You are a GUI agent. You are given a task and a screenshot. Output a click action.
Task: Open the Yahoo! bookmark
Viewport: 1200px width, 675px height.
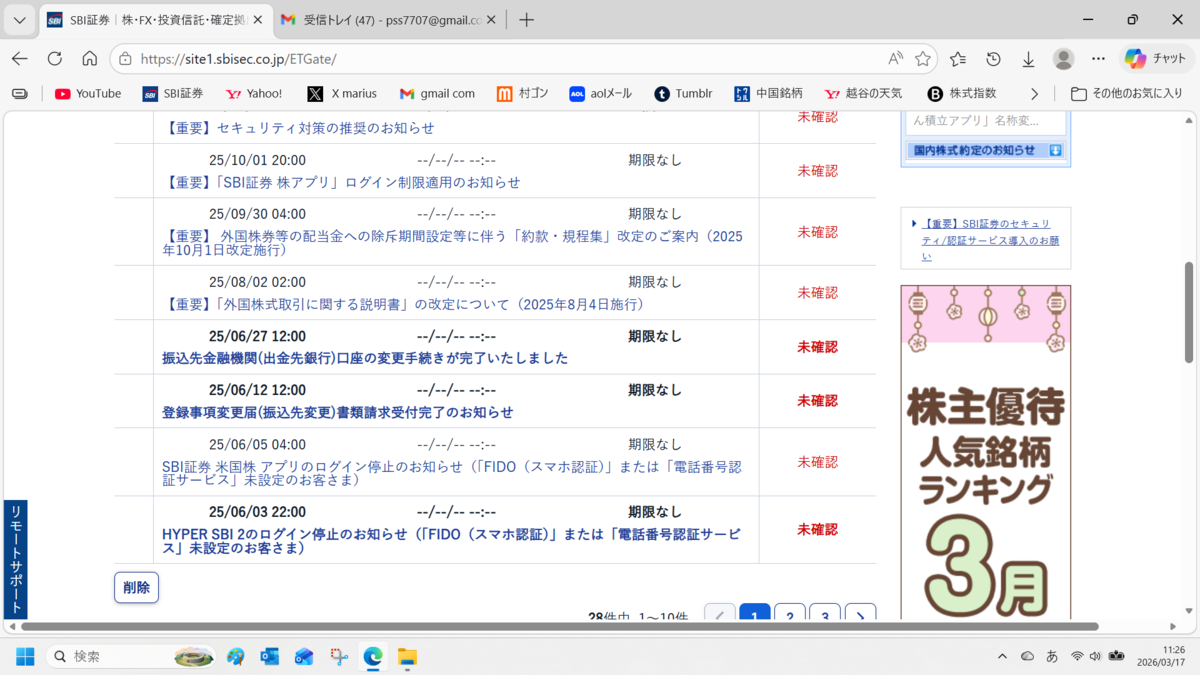coord(254,93)
